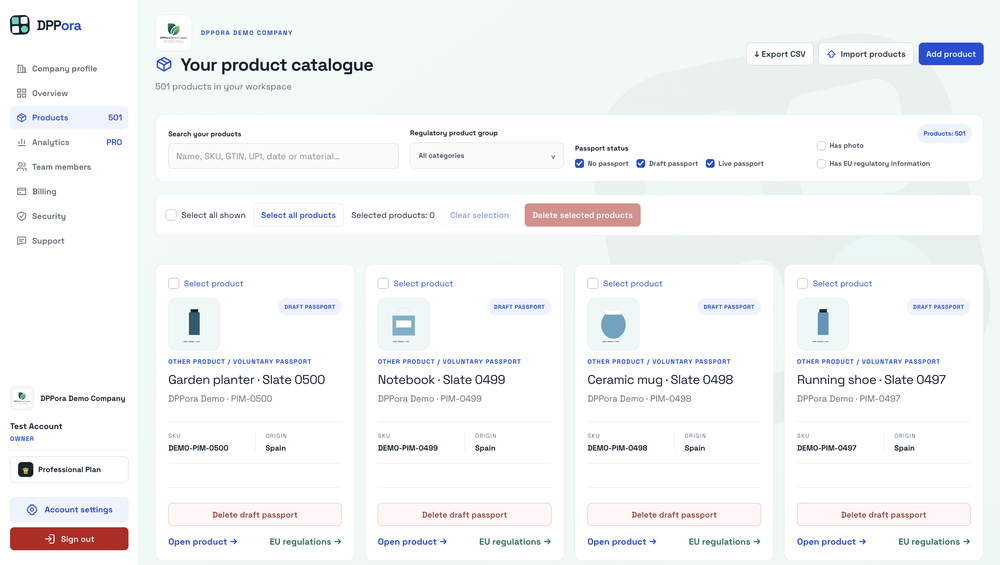
Task: Click the Account settings gear icon
Action: point(32,510)
